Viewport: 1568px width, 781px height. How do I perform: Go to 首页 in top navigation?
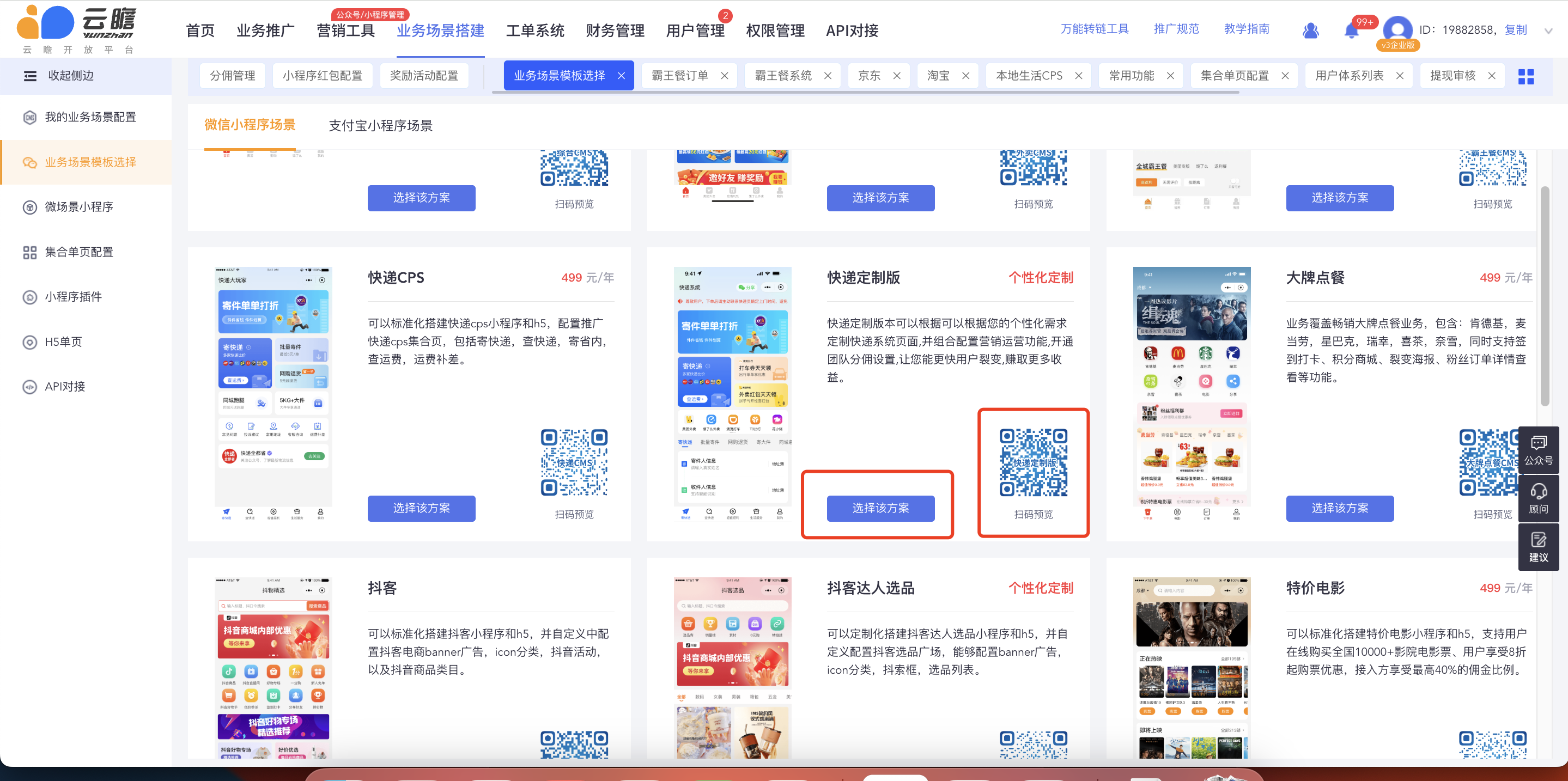click(200, 31)
